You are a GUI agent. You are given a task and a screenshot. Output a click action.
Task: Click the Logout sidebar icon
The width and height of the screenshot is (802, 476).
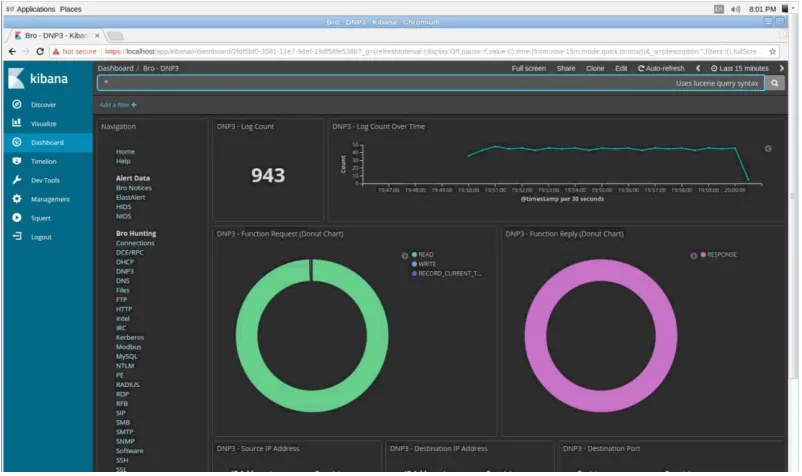pos(17,237)
